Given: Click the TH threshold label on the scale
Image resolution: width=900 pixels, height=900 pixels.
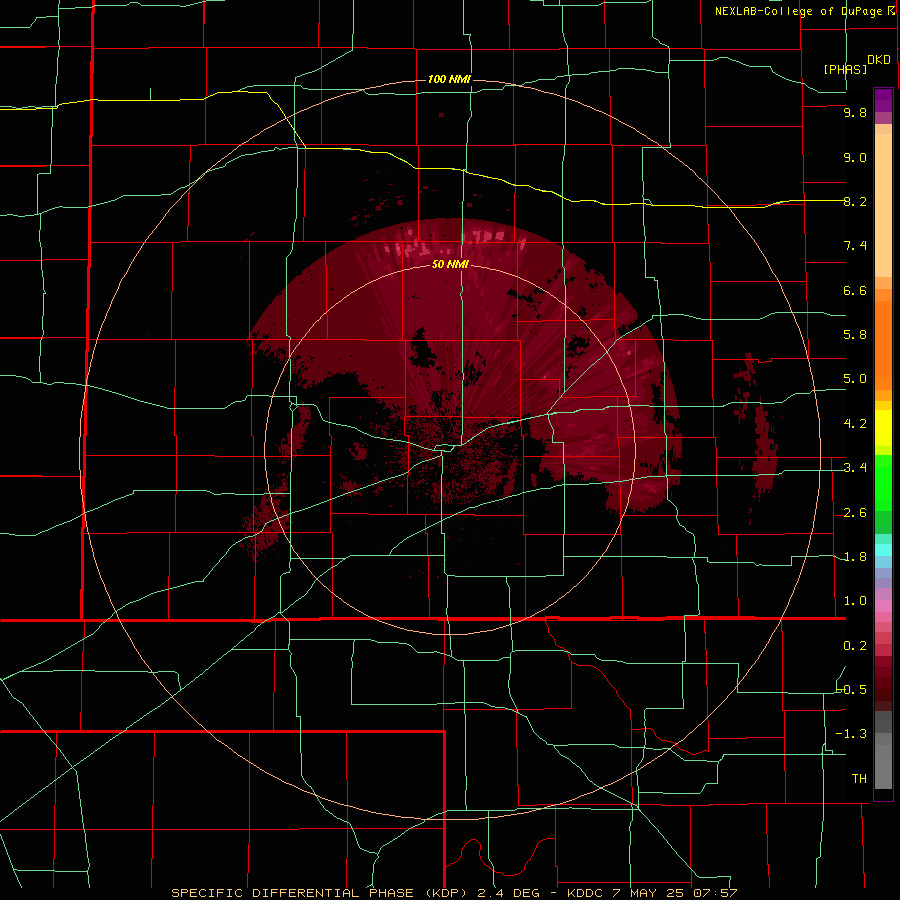Looking at the screenshot, I should pyautogui.click(x=859, y=779).
